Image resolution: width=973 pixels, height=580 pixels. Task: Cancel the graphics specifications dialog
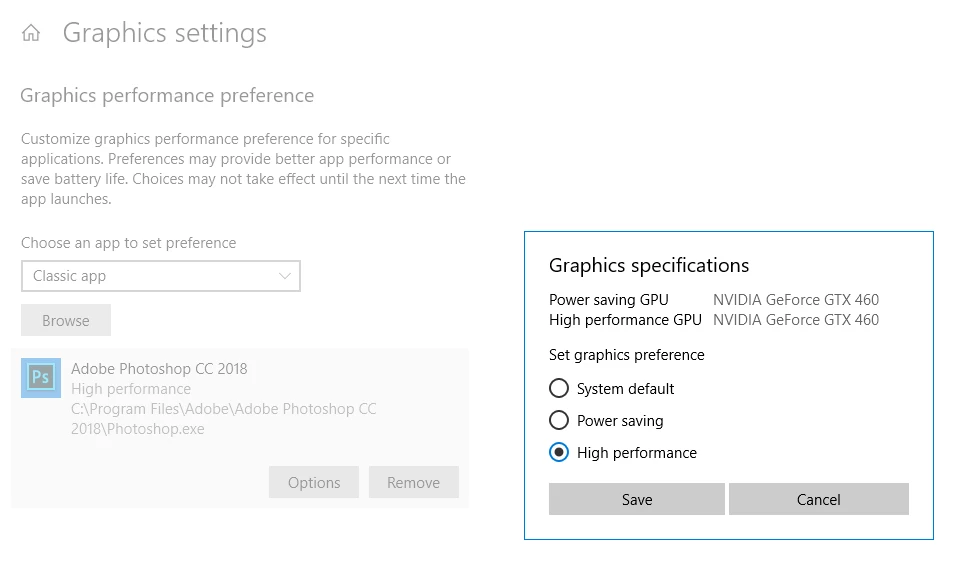pos(818,499)
